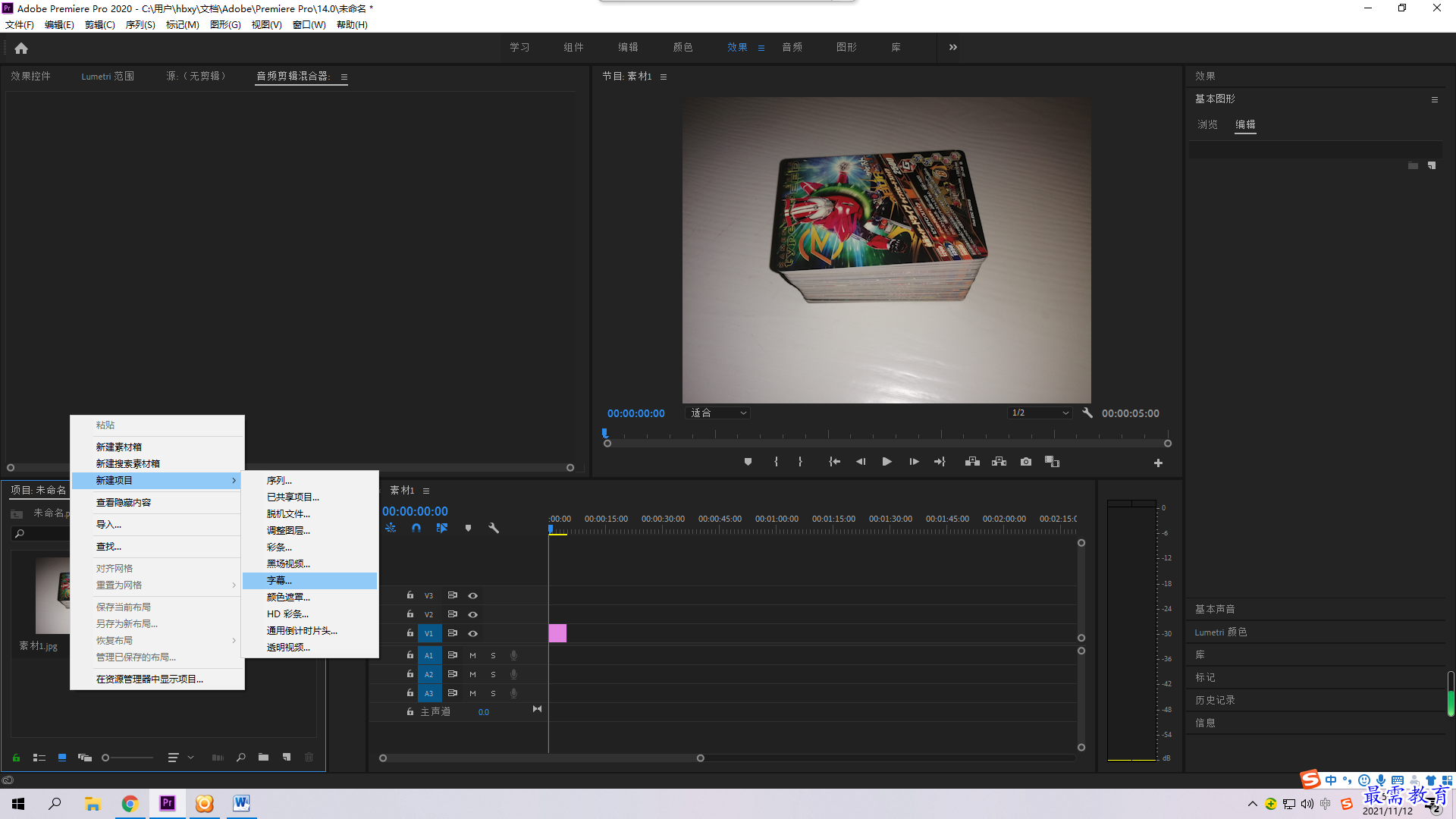Toggle V2 track output eye

[x=472, y=614]
